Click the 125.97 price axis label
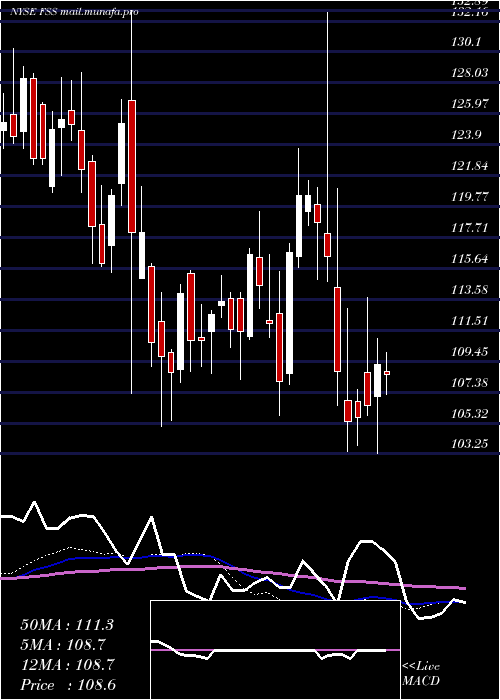The image size is (500, 700). tap(471, 104)
